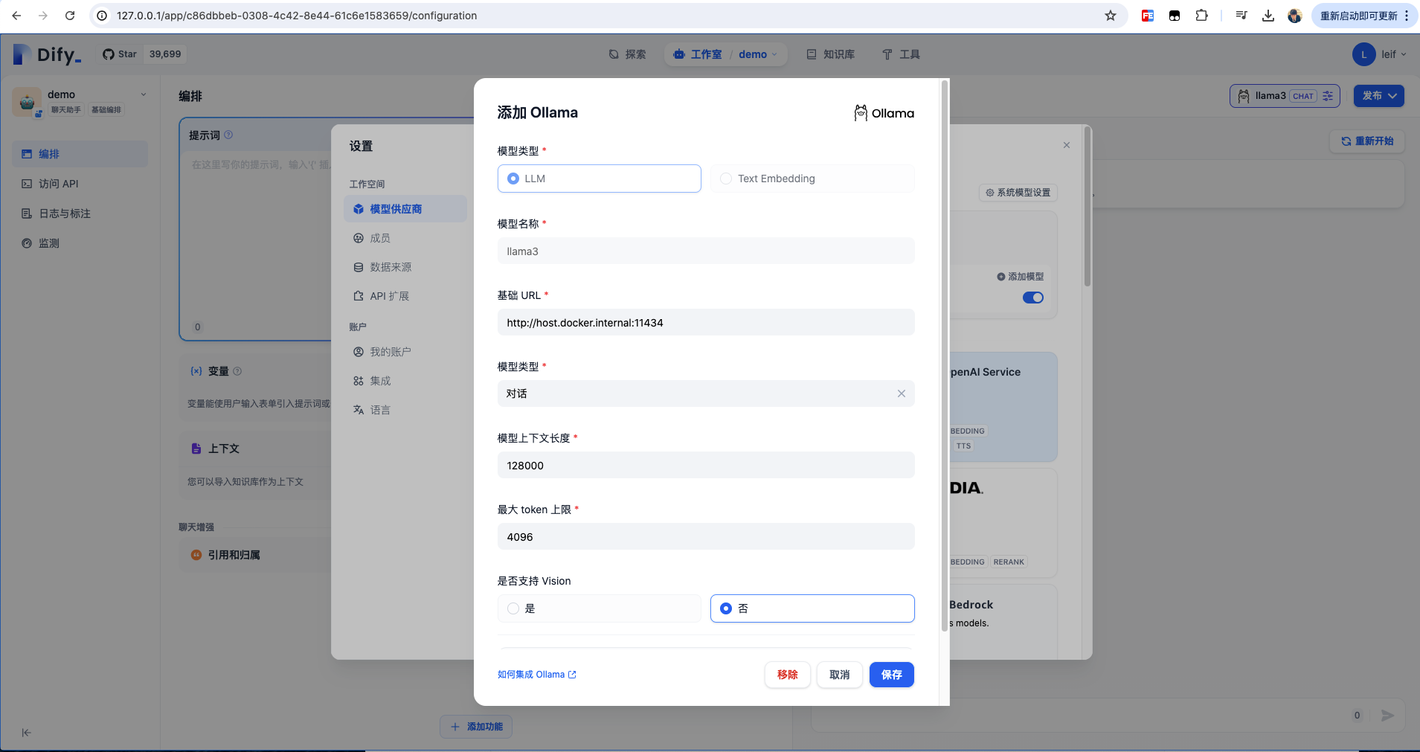Viewport: 1420px width, 752px height.
Task: Click the red 移除 button
Action: [788, 675]
